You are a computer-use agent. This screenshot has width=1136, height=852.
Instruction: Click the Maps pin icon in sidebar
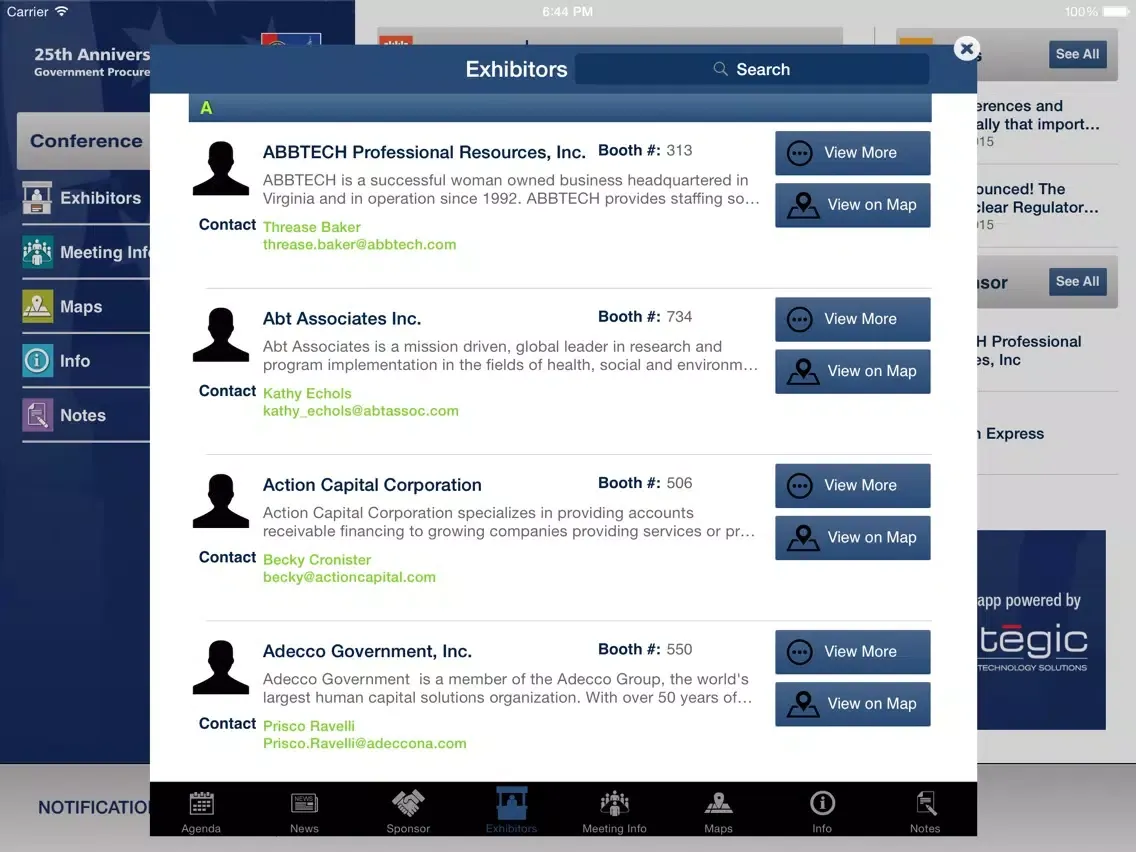[37, 306]
